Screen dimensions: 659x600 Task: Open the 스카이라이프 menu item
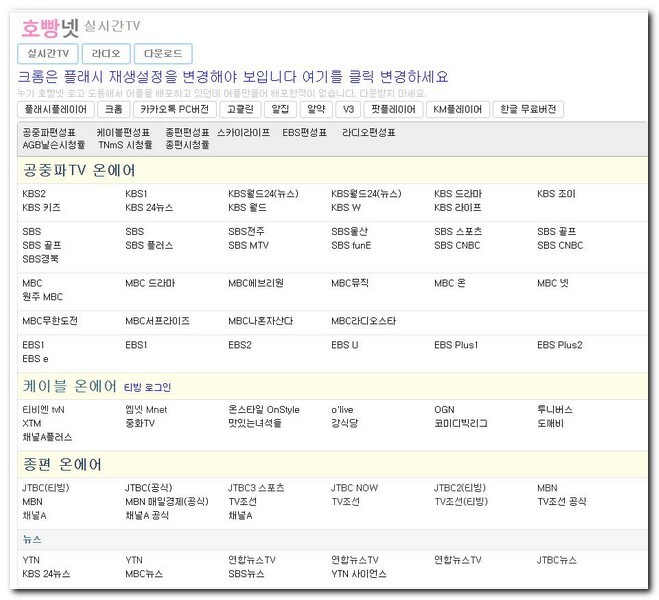(243, 133)
